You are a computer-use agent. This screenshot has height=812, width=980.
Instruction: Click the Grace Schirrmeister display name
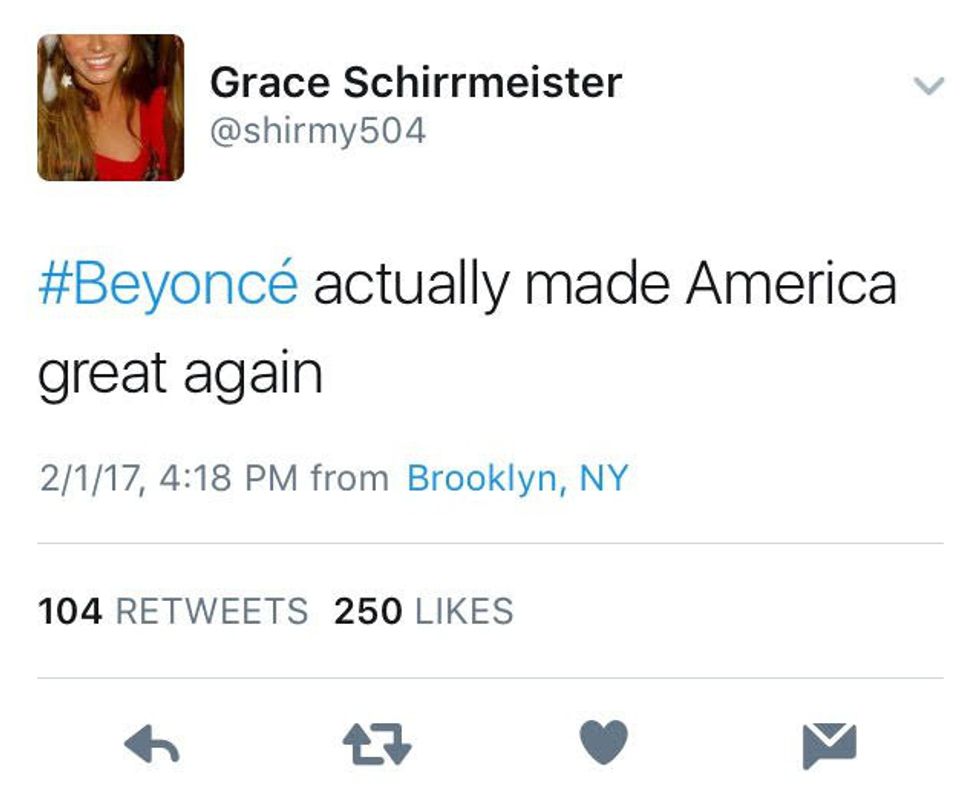coord(415,83)
